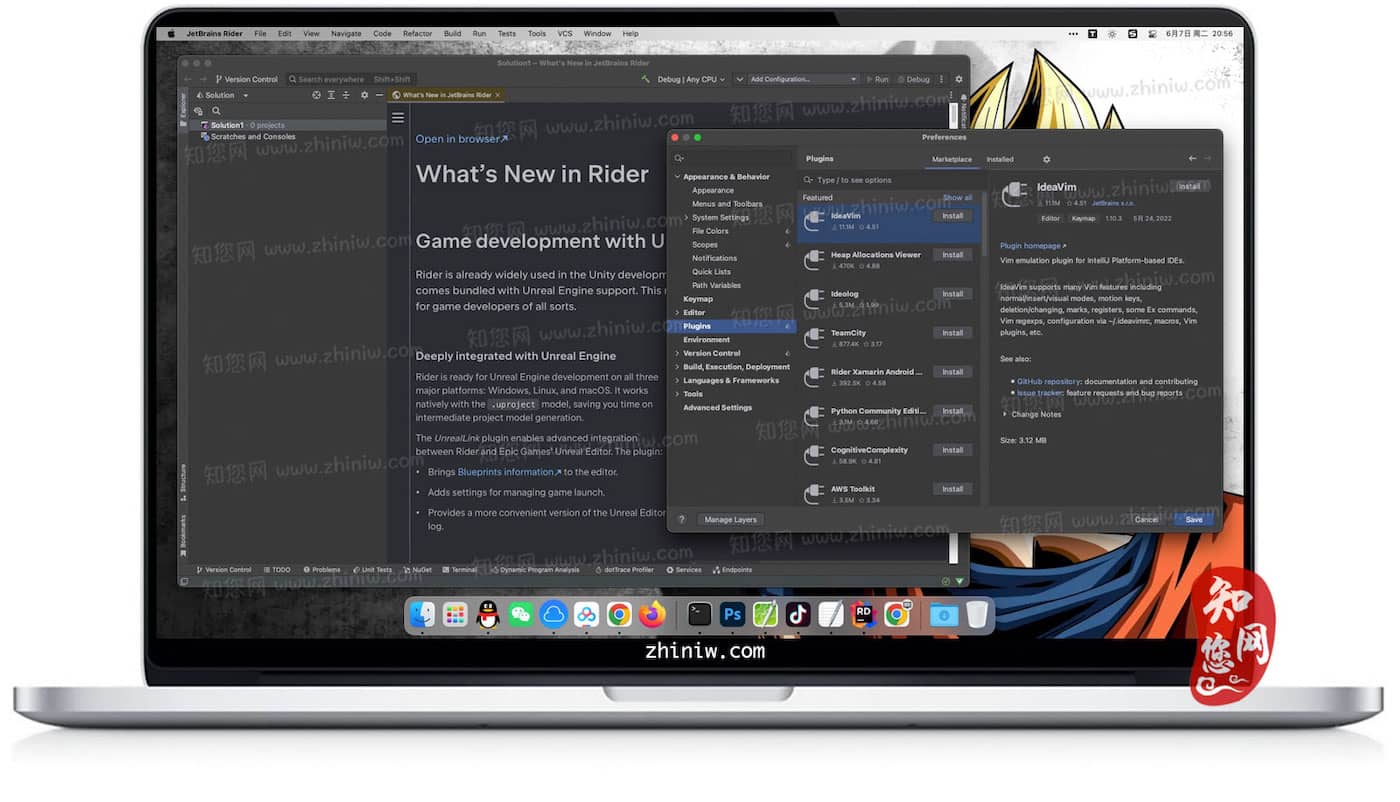Click help question mark in Preferences
The width and height of the screenshot is (1400, 802).
tap(682, 520)
